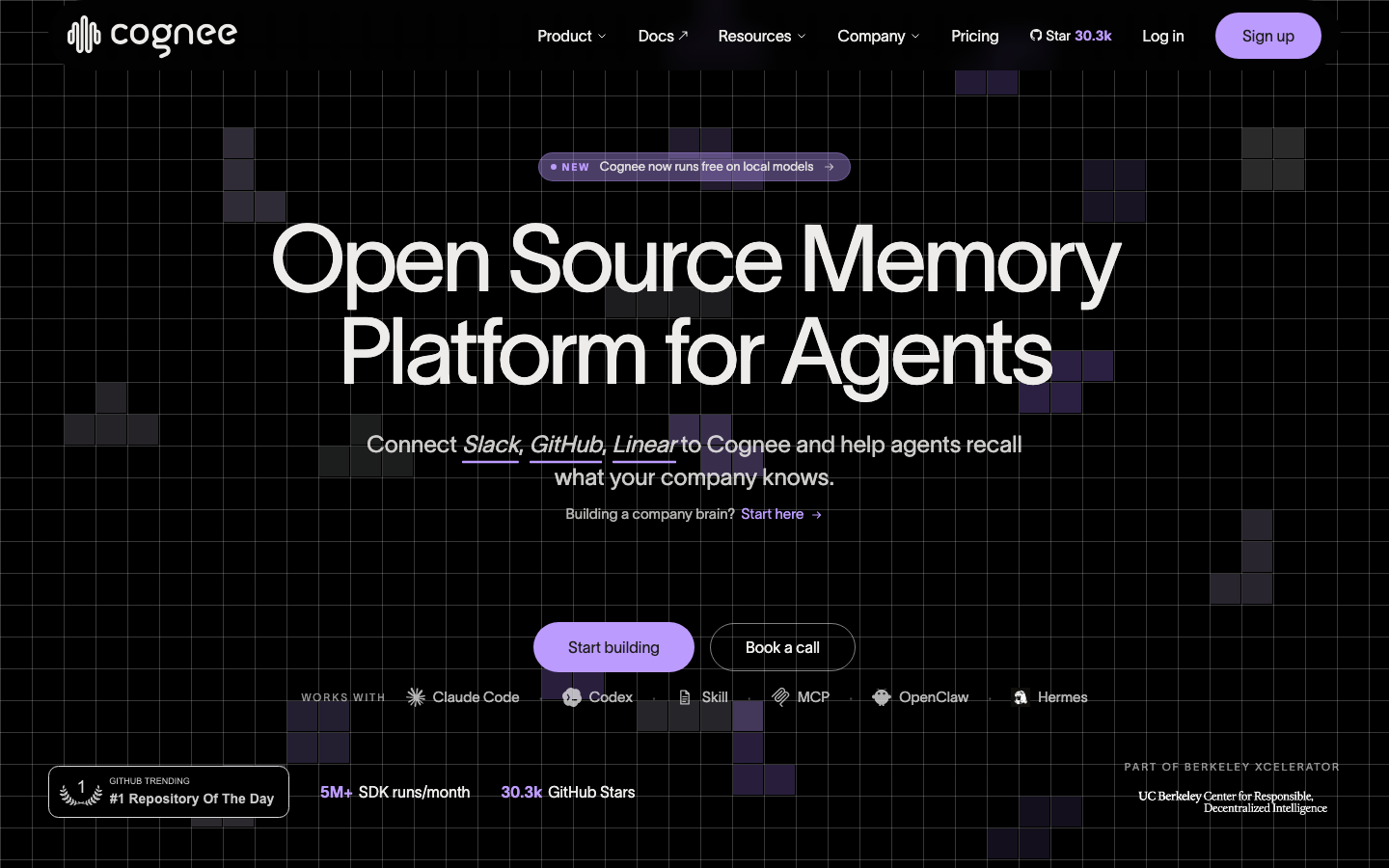Click the MCP label
This screenshot has width=1389, height=868.
click(x=813, y=697)
